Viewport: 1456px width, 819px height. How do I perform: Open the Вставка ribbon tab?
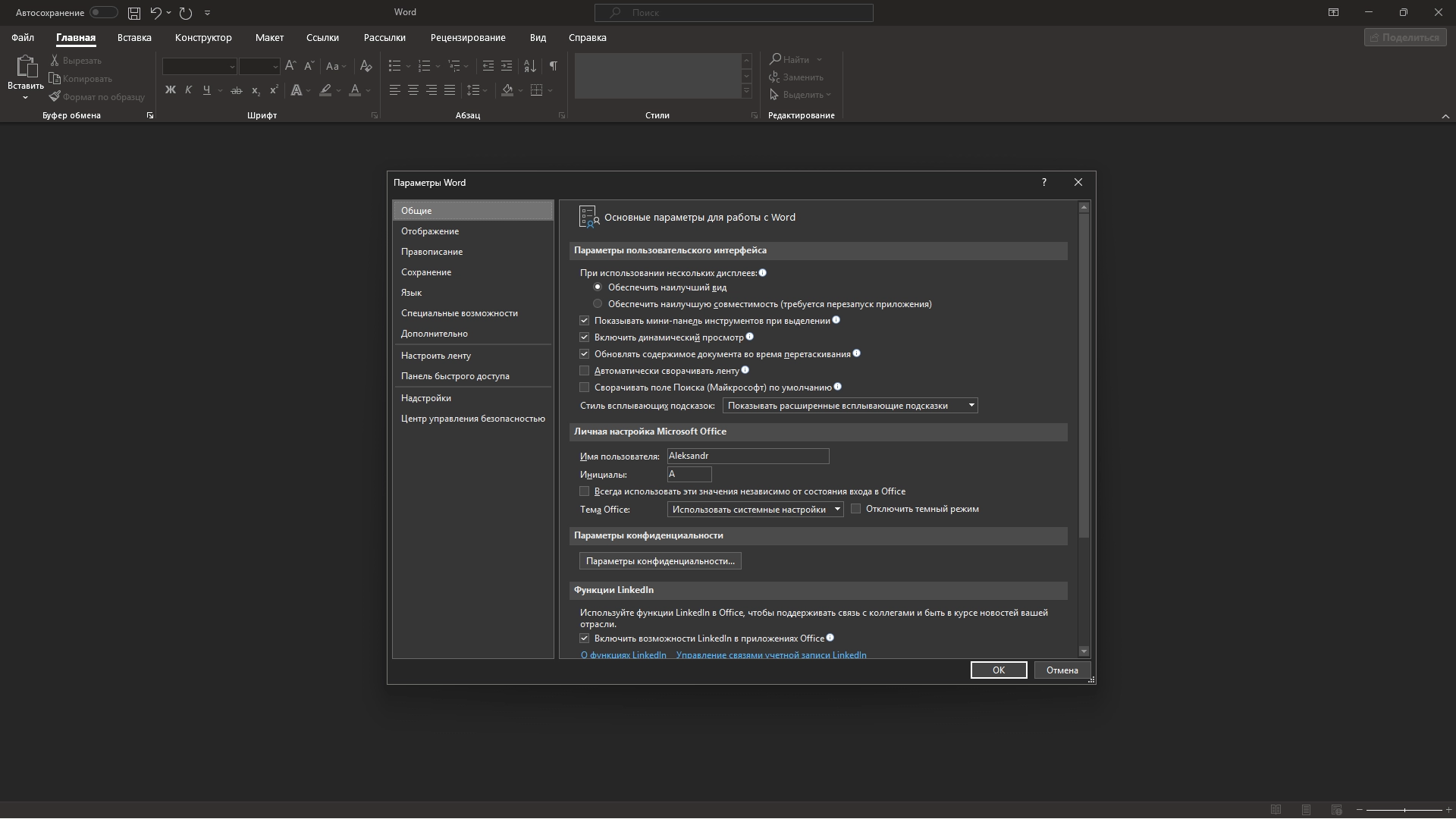click(134, 37)
